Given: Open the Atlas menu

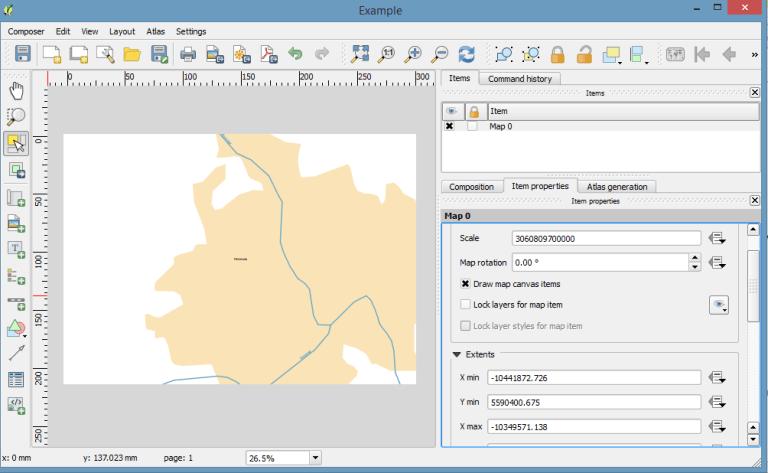Looking at the screenshot, I should pos(155,31).
